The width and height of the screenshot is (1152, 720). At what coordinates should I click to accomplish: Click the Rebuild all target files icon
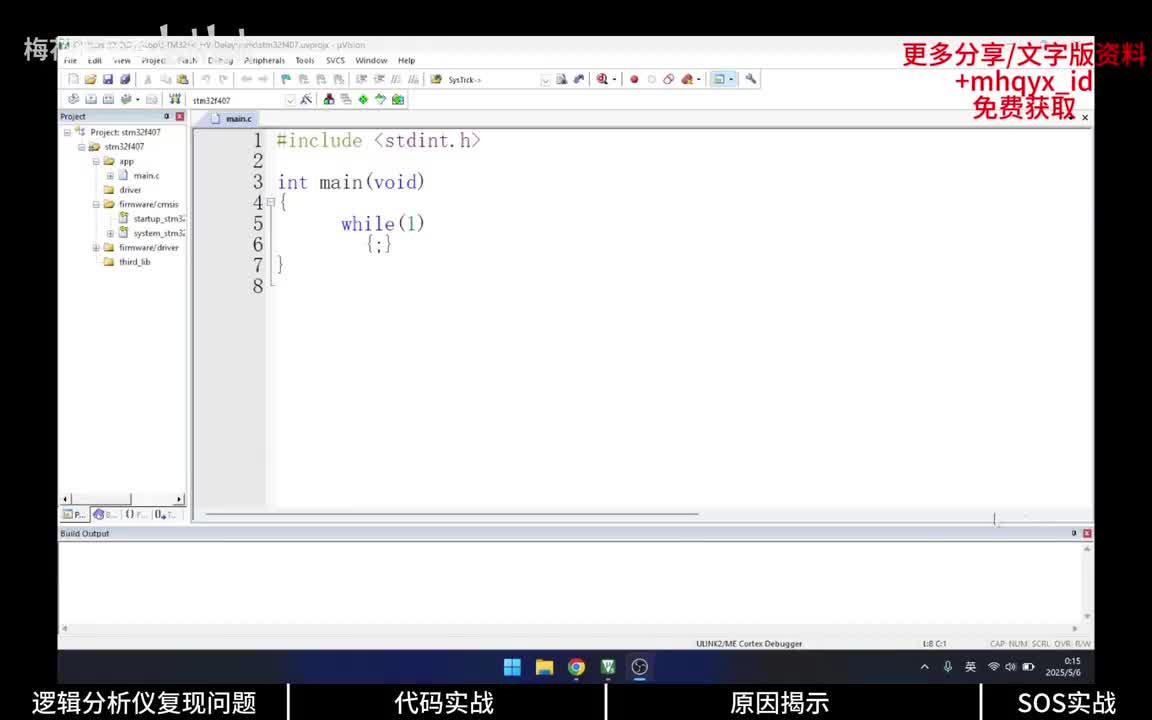pyautogui.click(x=108, y=99)
